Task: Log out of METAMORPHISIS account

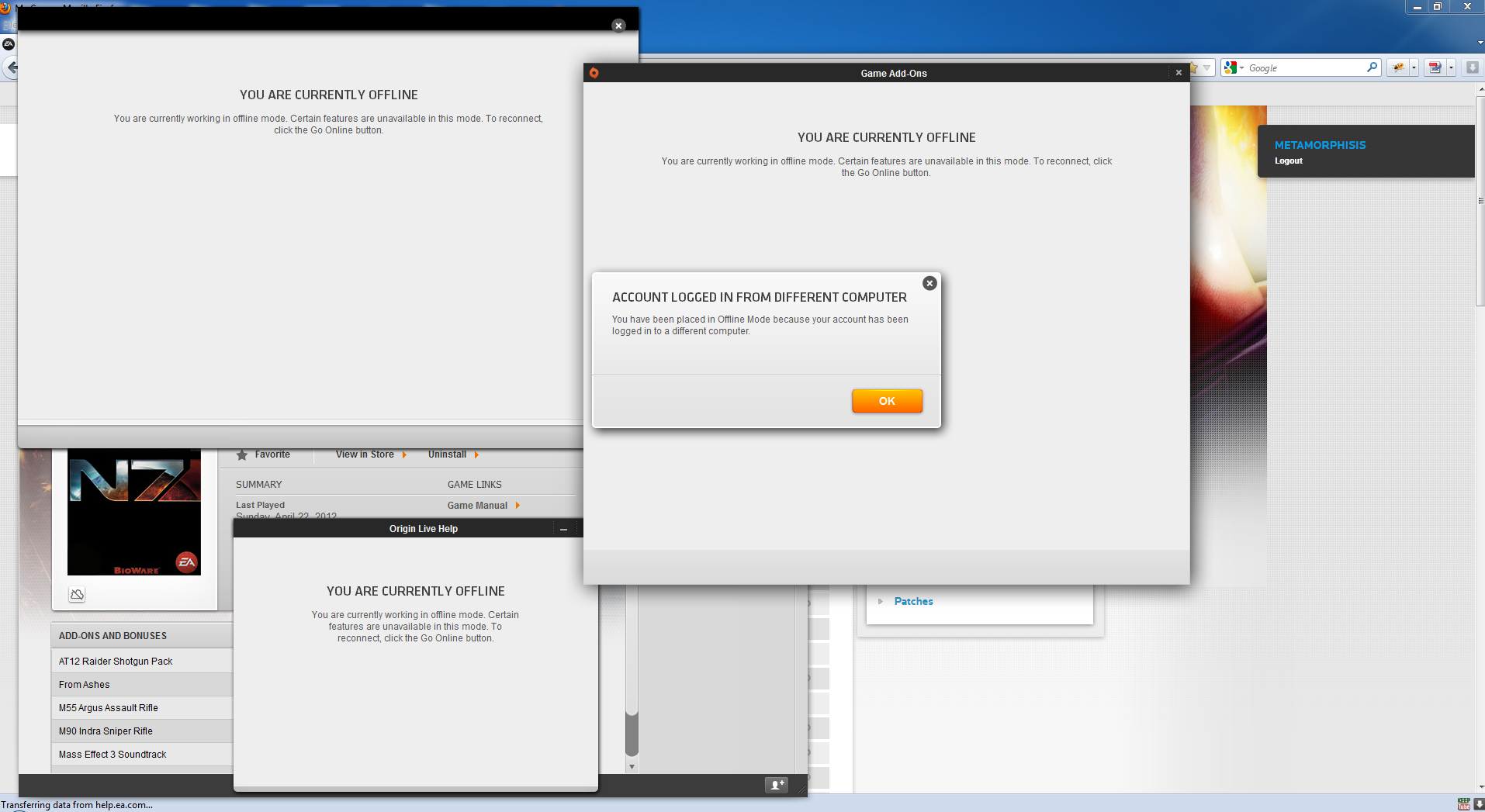Action: [x=1288, y=161]
